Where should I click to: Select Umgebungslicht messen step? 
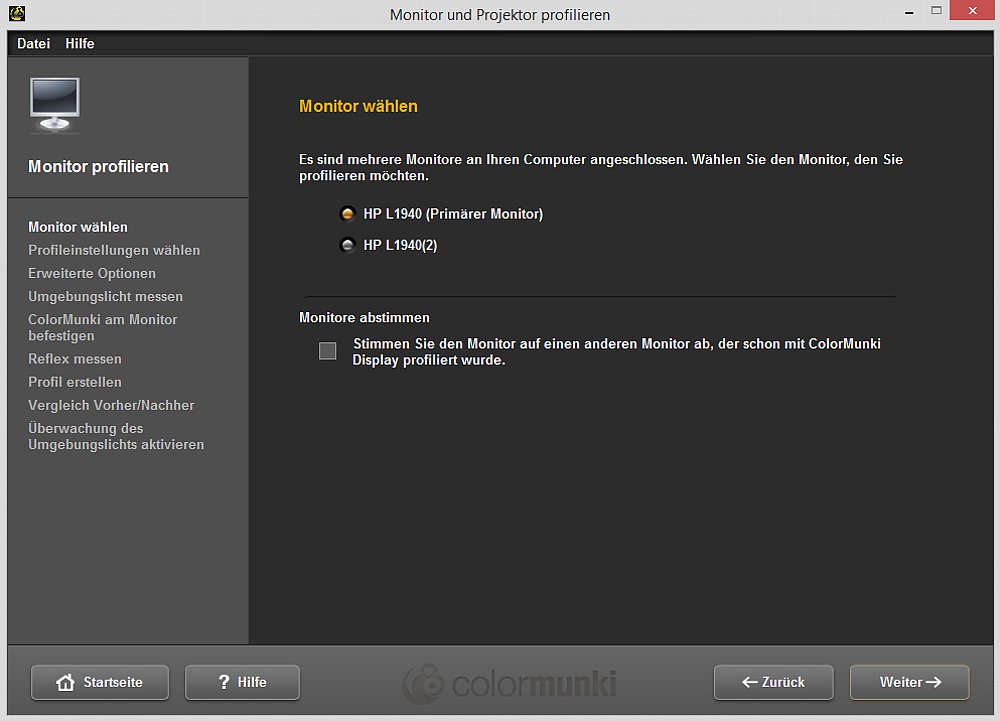[105, 296]
